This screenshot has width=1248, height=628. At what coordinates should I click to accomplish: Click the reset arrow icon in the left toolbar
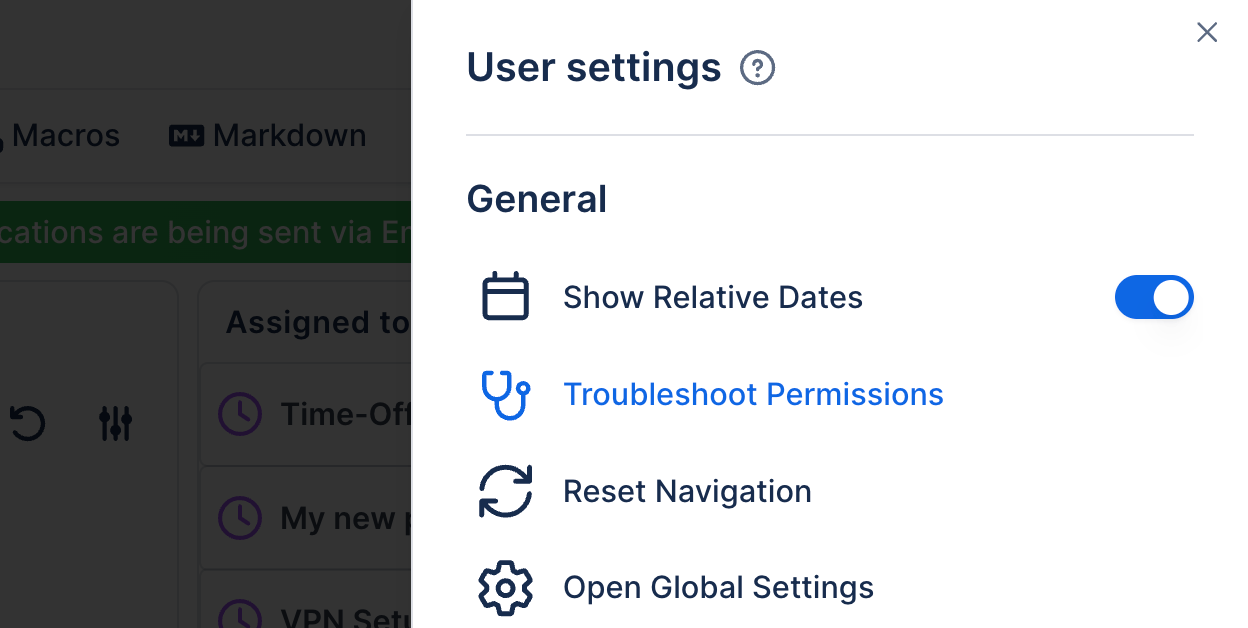tap(28, 423)
